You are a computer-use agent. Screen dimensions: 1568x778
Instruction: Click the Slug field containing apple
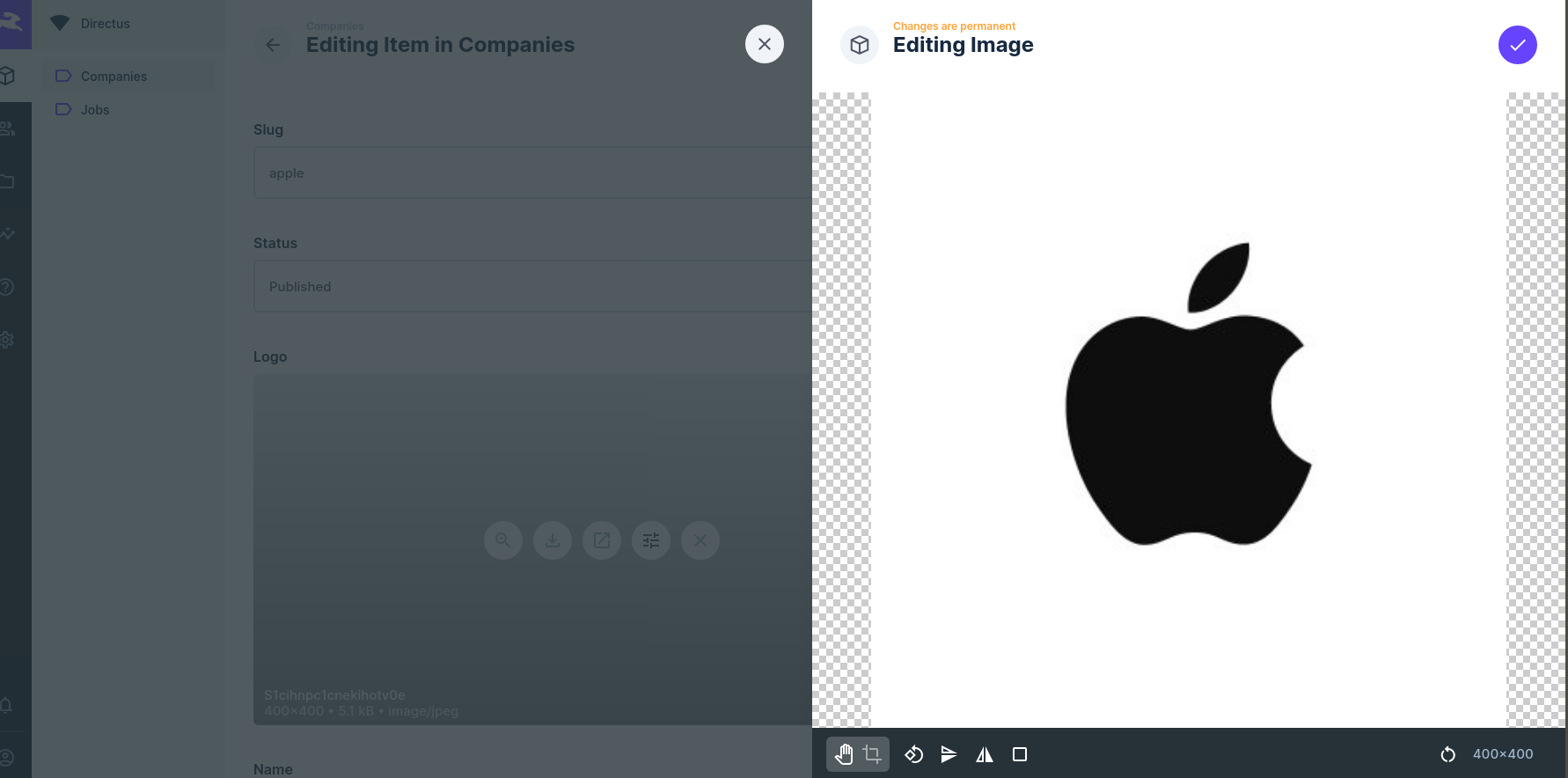click(x=532, y=172)
